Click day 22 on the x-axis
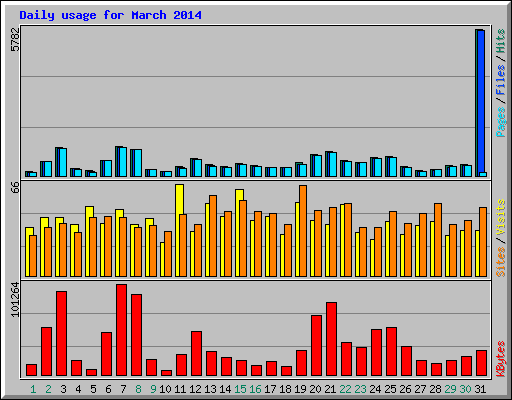 [345, 389]
